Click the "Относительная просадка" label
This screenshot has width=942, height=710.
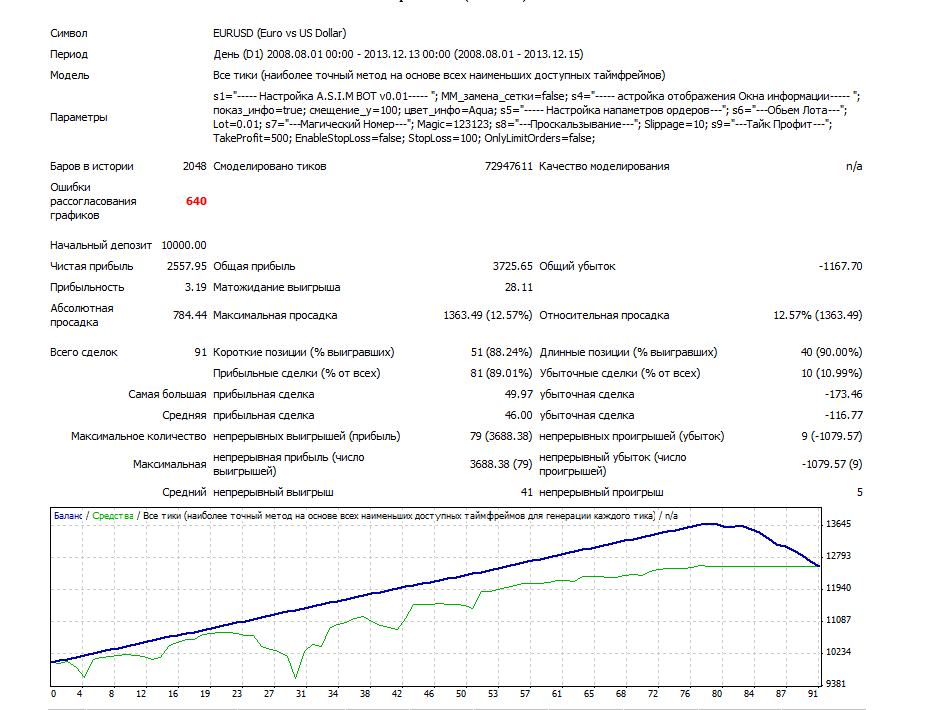pyautogui.click(x=604, y=315)
